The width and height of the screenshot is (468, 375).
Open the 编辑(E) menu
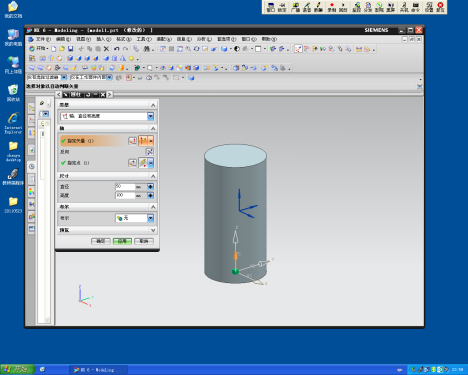pyautogui.click(x=63, y=39)
